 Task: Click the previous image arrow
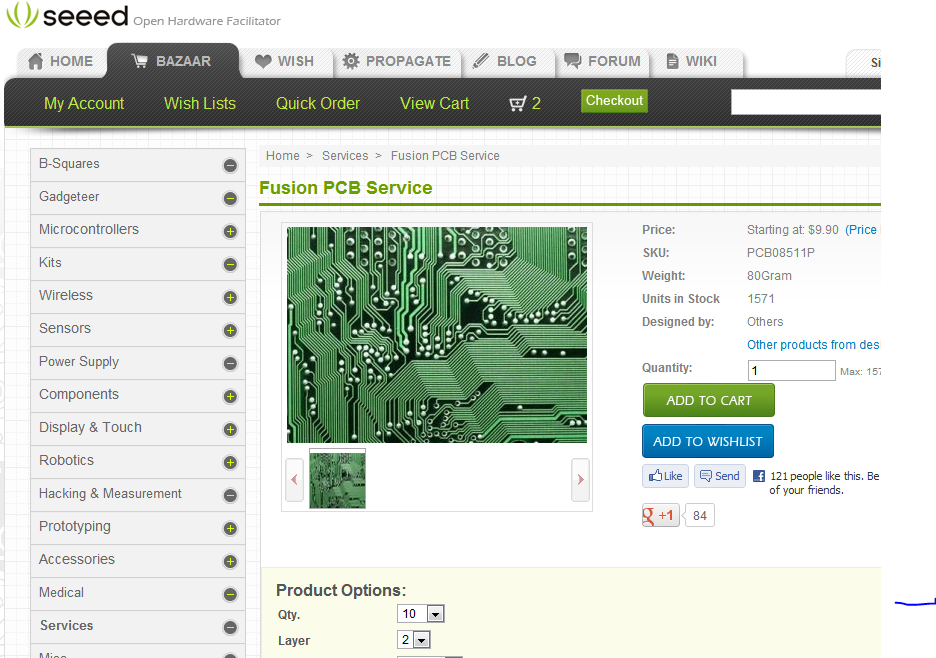click(294, 479)
